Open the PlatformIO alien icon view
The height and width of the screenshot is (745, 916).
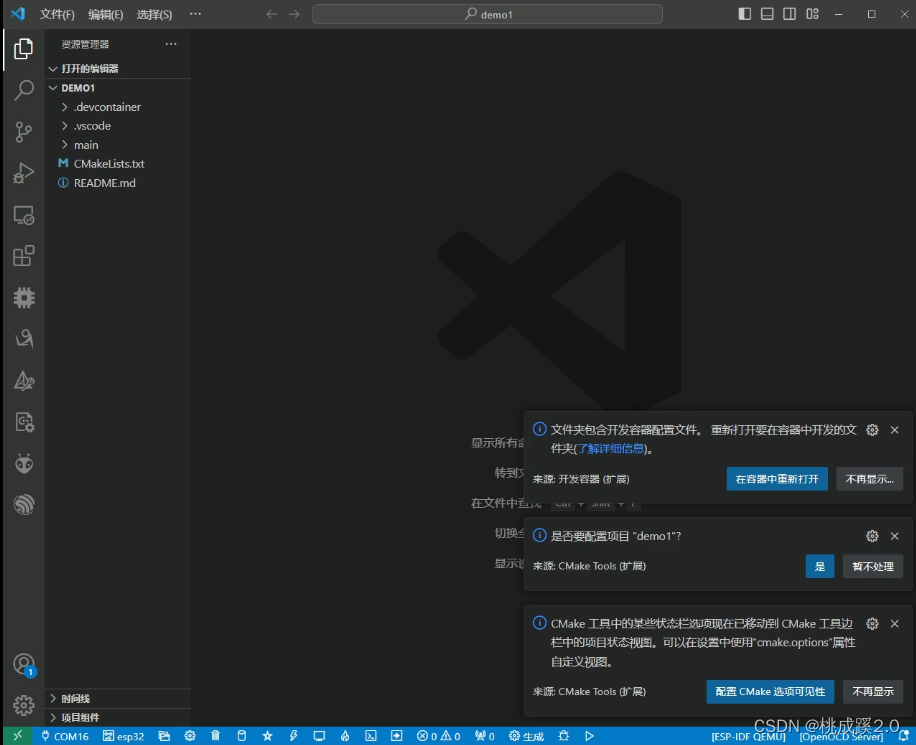click(x=23, y=463)
